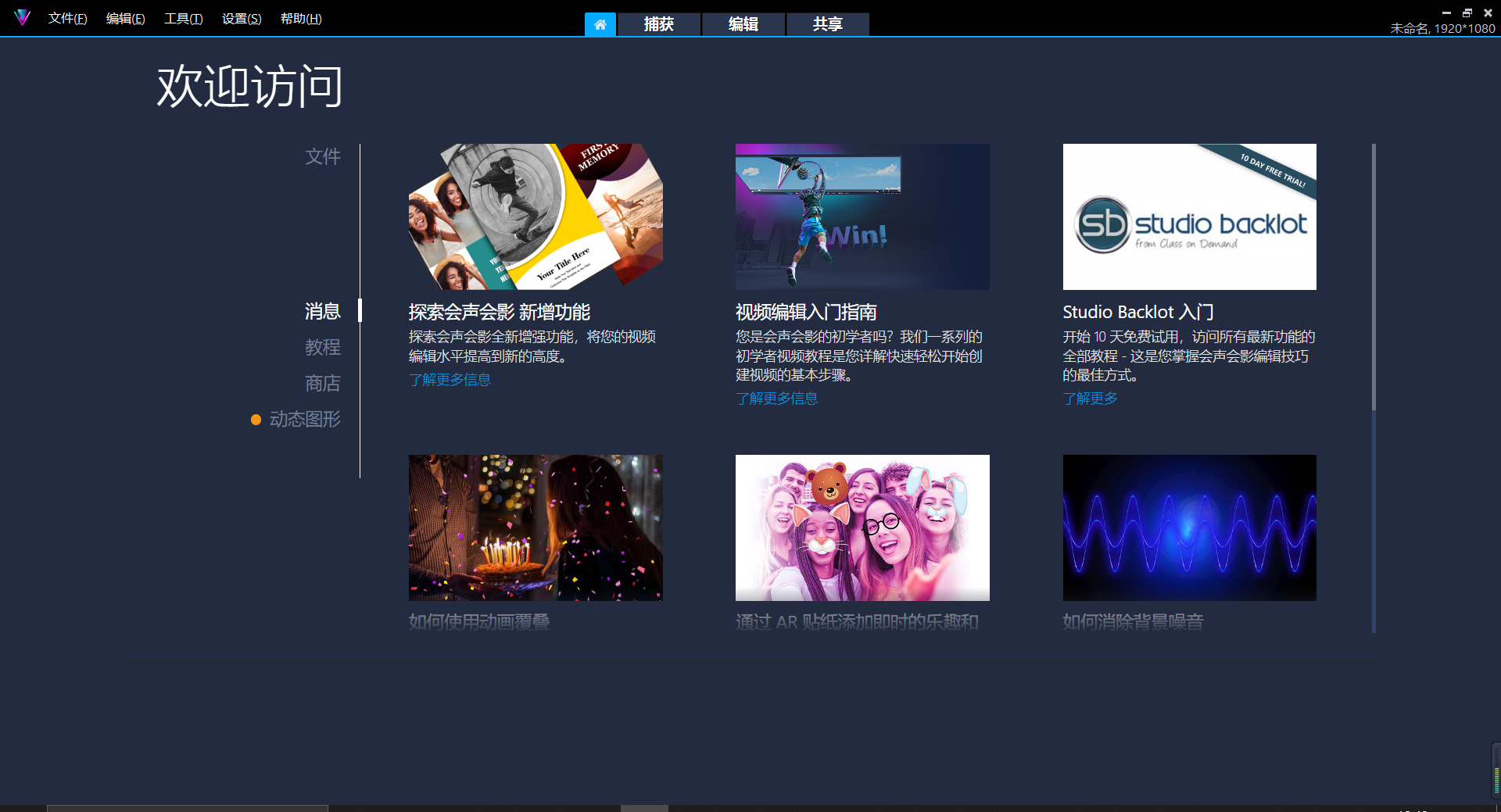Open the 帮助(H) menu

(300, 18)
